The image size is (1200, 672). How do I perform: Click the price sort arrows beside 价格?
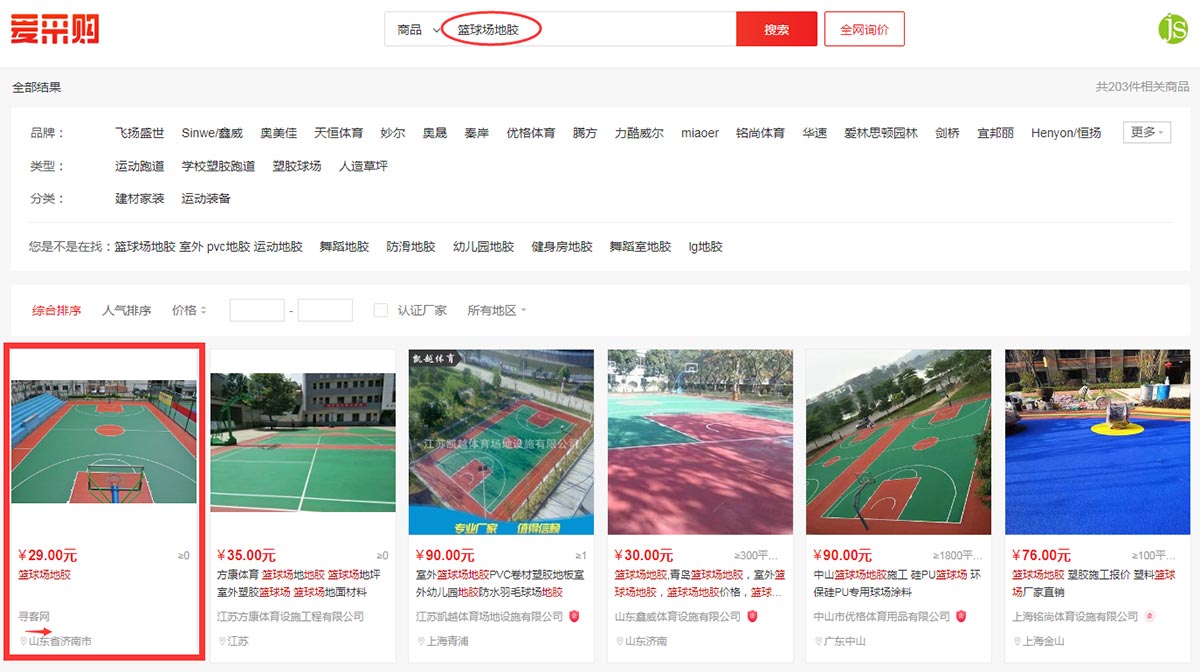203,310
